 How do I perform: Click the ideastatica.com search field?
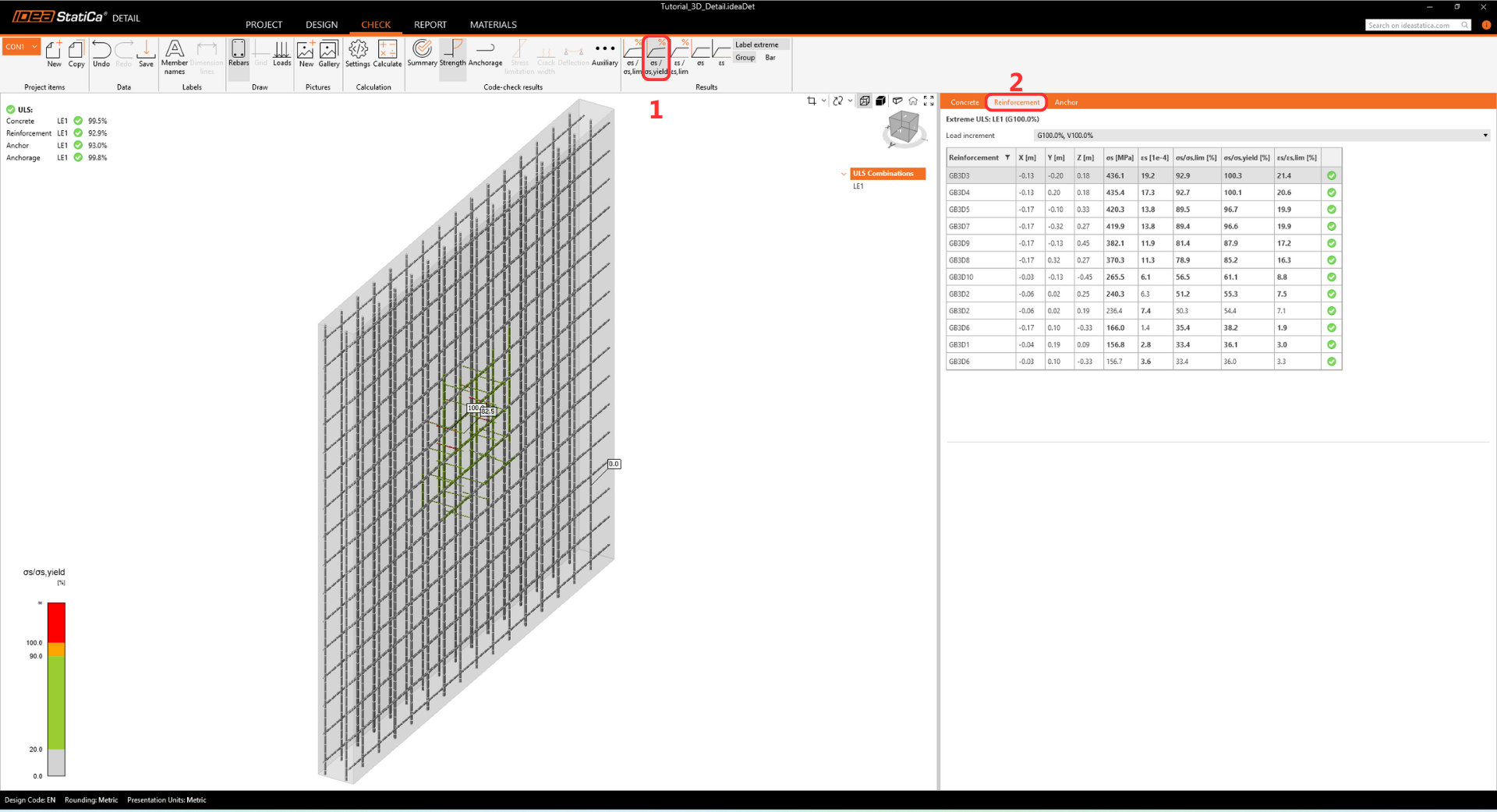pos(1413,26)
